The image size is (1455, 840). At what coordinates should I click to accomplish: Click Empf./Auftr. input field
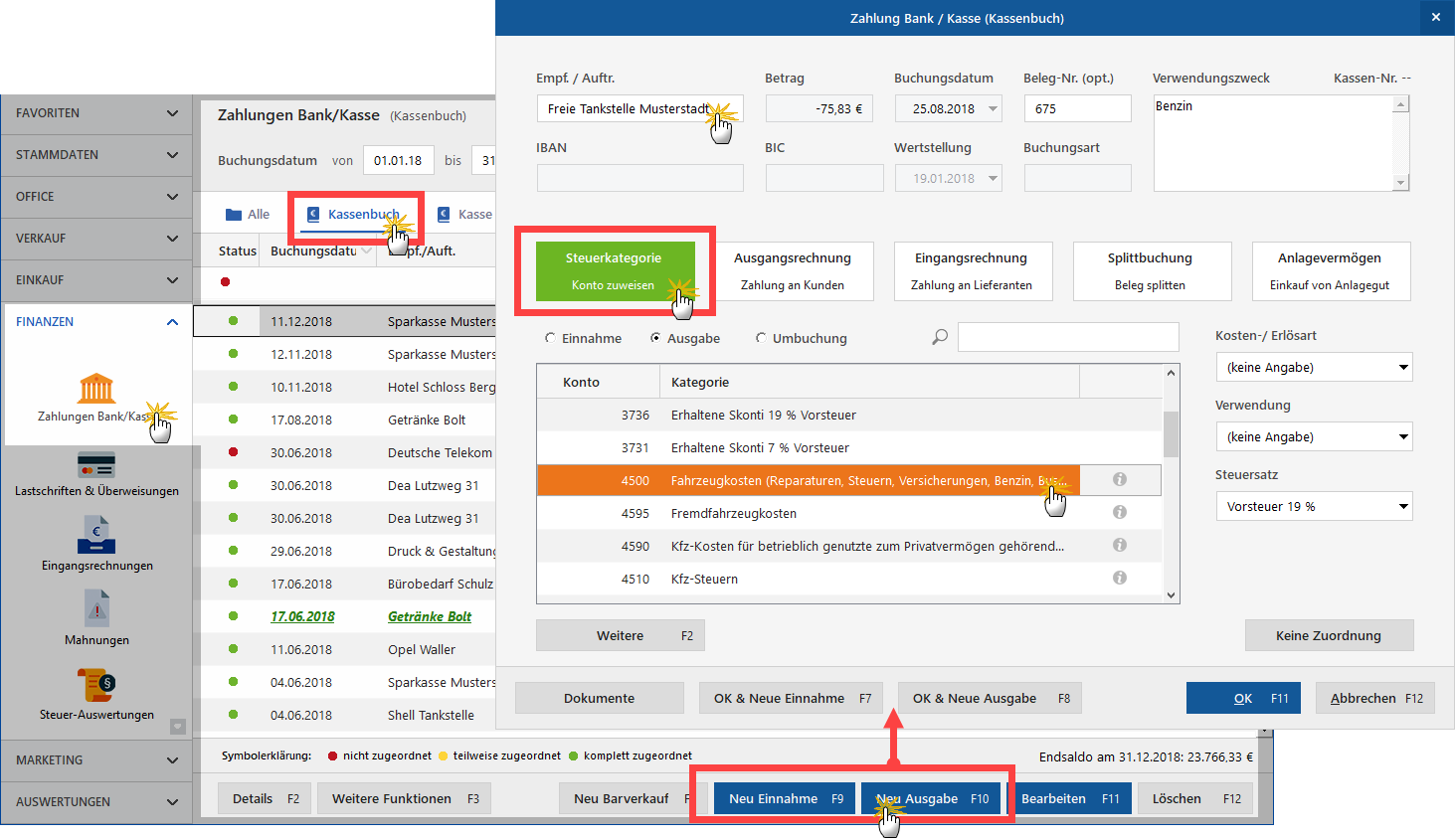(639, 109)
